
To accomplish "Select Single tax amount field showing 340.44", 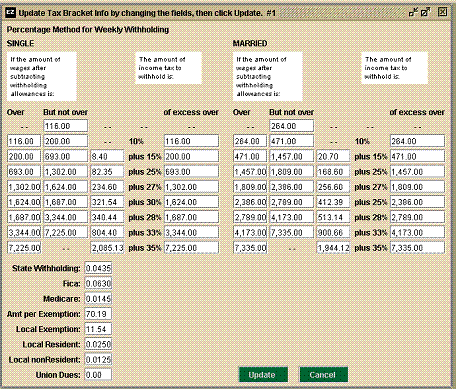I will pos(107,217).
